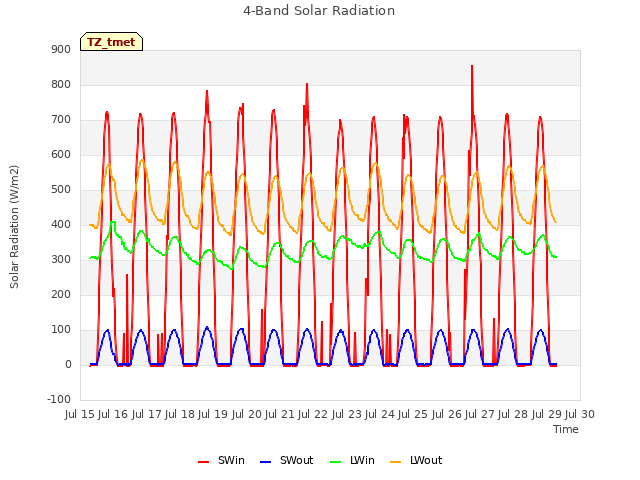Viewport: 640px width, 480px height.
Task: Click the Jul 25 x-axis label
Action: pos(413,414)
